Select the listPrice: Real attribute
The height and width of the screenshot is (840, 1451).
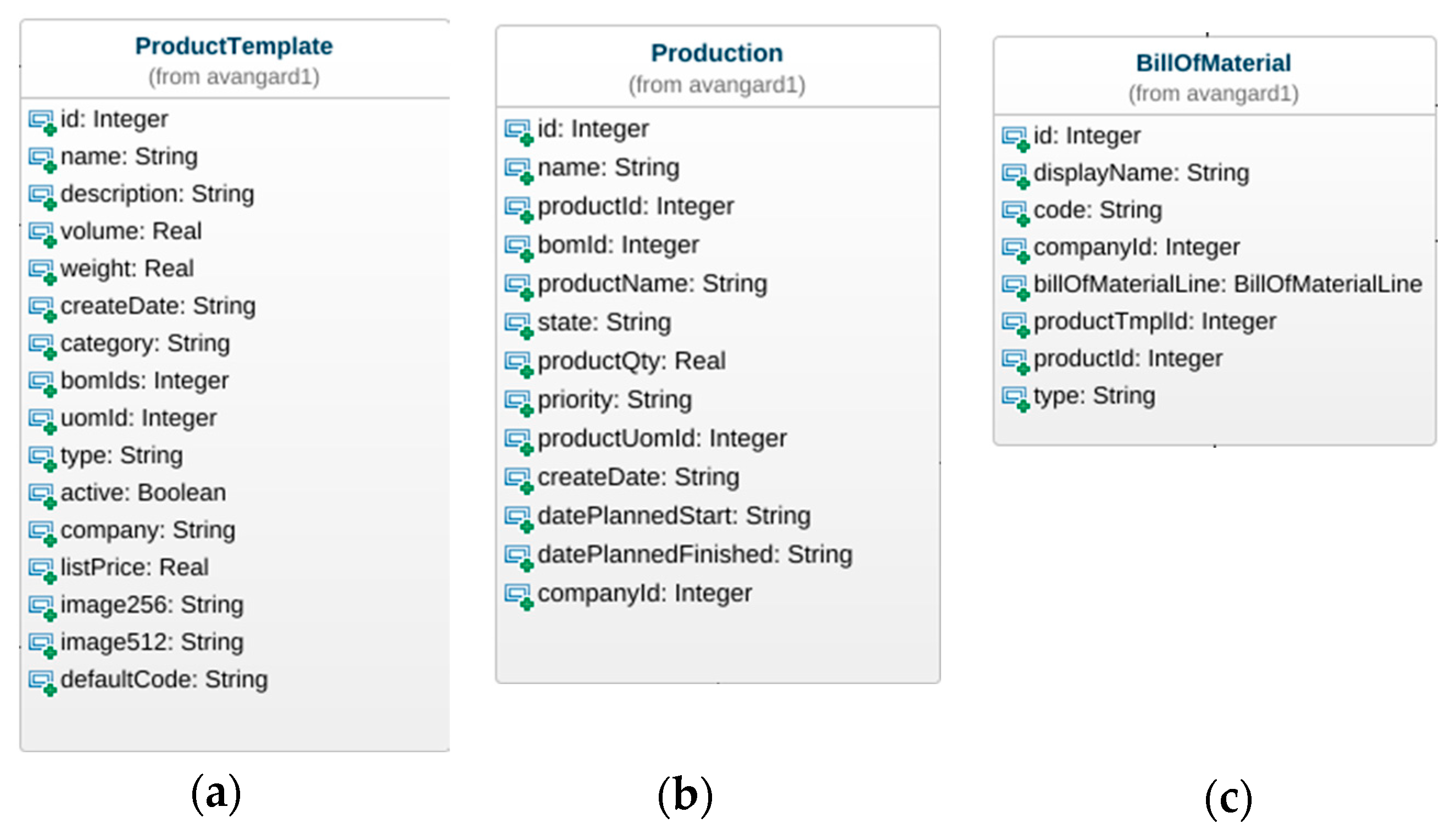tap(134, 568)
